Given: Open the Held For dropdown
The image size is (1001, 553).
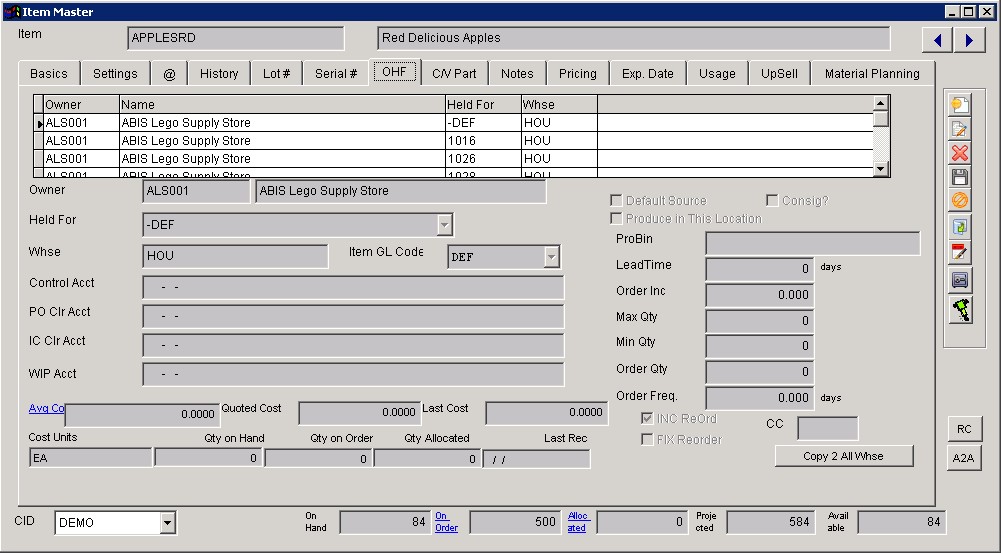Looking at the screenshot, I should point(445,225).
